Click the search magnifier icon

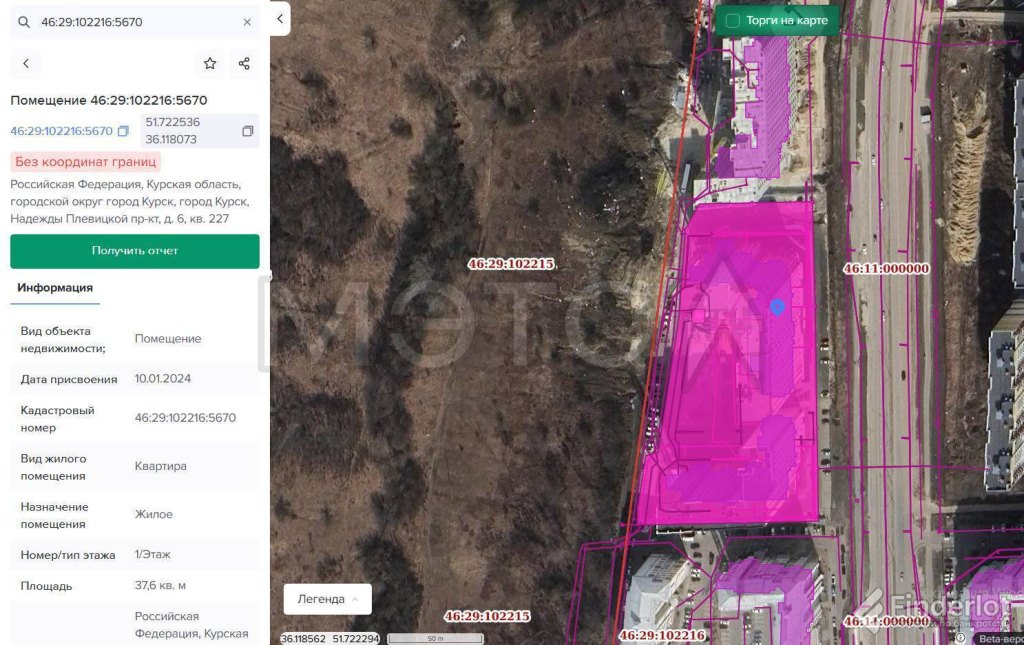(25, 22)
